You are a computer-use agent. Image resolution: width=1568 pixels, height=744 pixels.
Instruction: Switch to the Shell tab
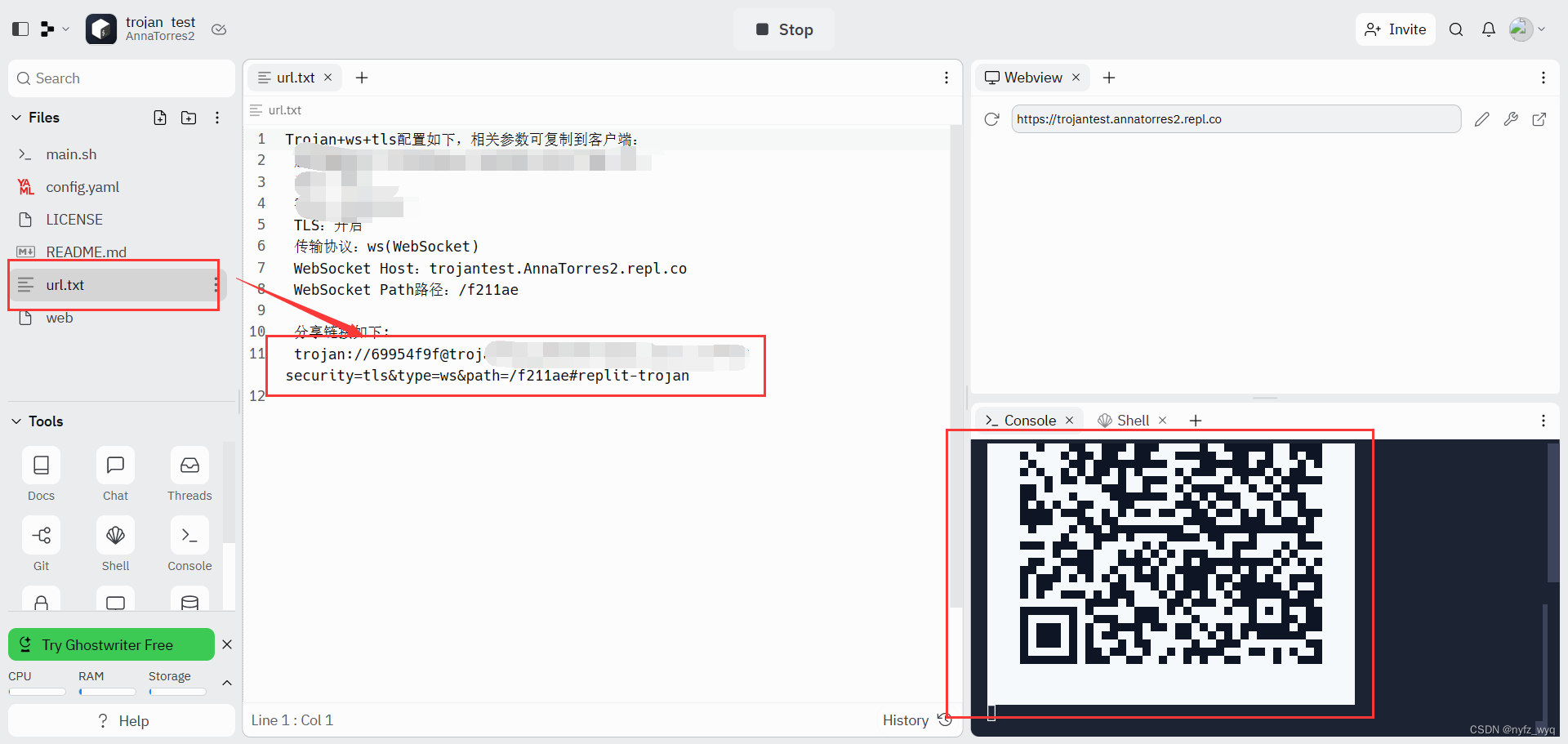(1132, 421)
